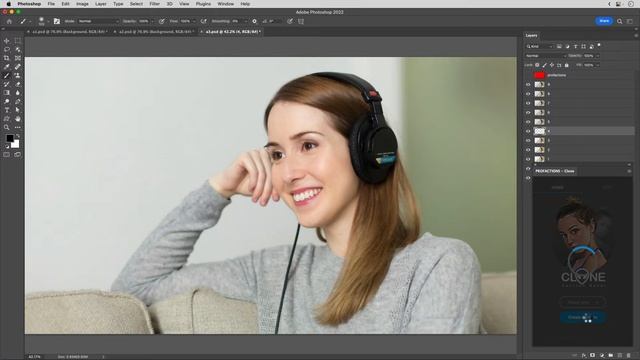Select the Path Selection tool

18,110
